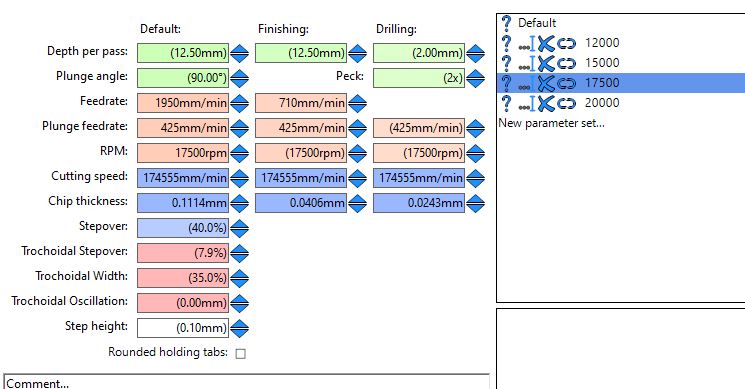This screenshot has width=745, height=389.
Task: Click the link icon on the 17500 set
Action: [x=566, y=84]
